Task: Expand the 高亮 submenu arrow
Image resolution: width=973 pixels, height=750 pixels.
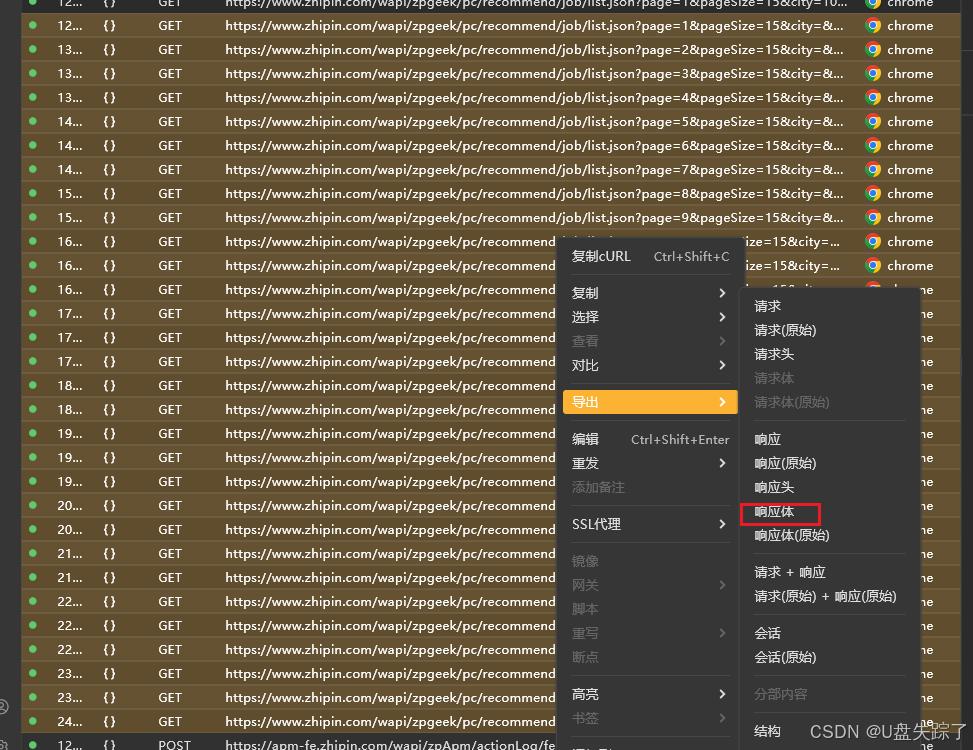Action: (722, 694)
